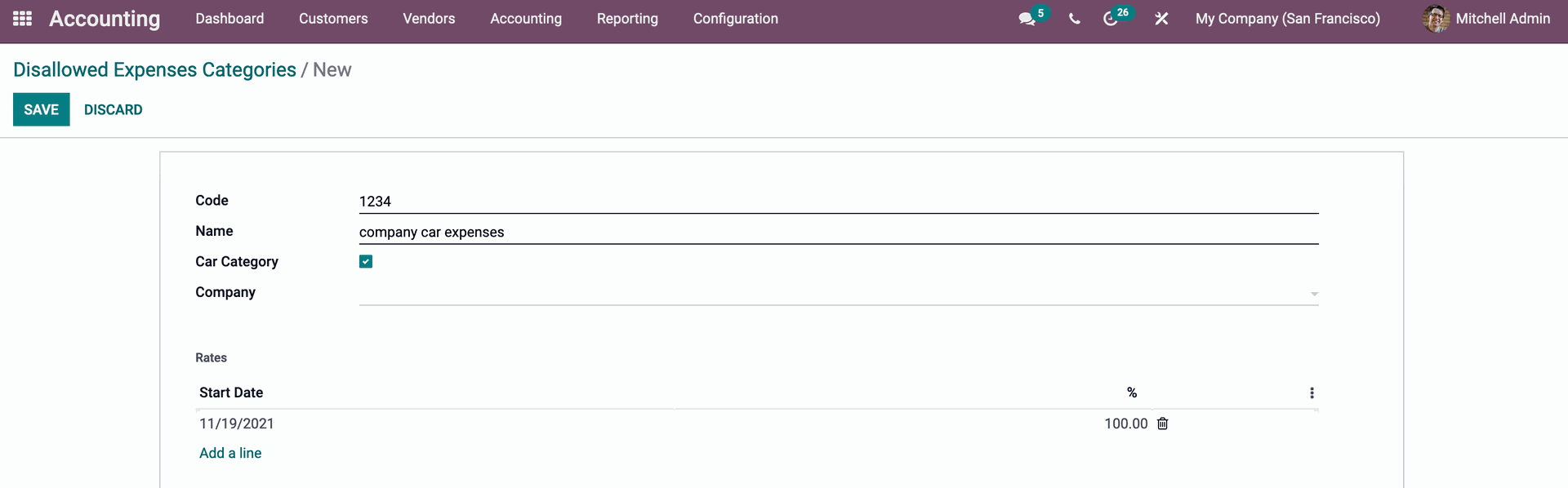Viewport: 1568px width, 488px height.
Task: Open the Vendors menu
Action: 429,19
